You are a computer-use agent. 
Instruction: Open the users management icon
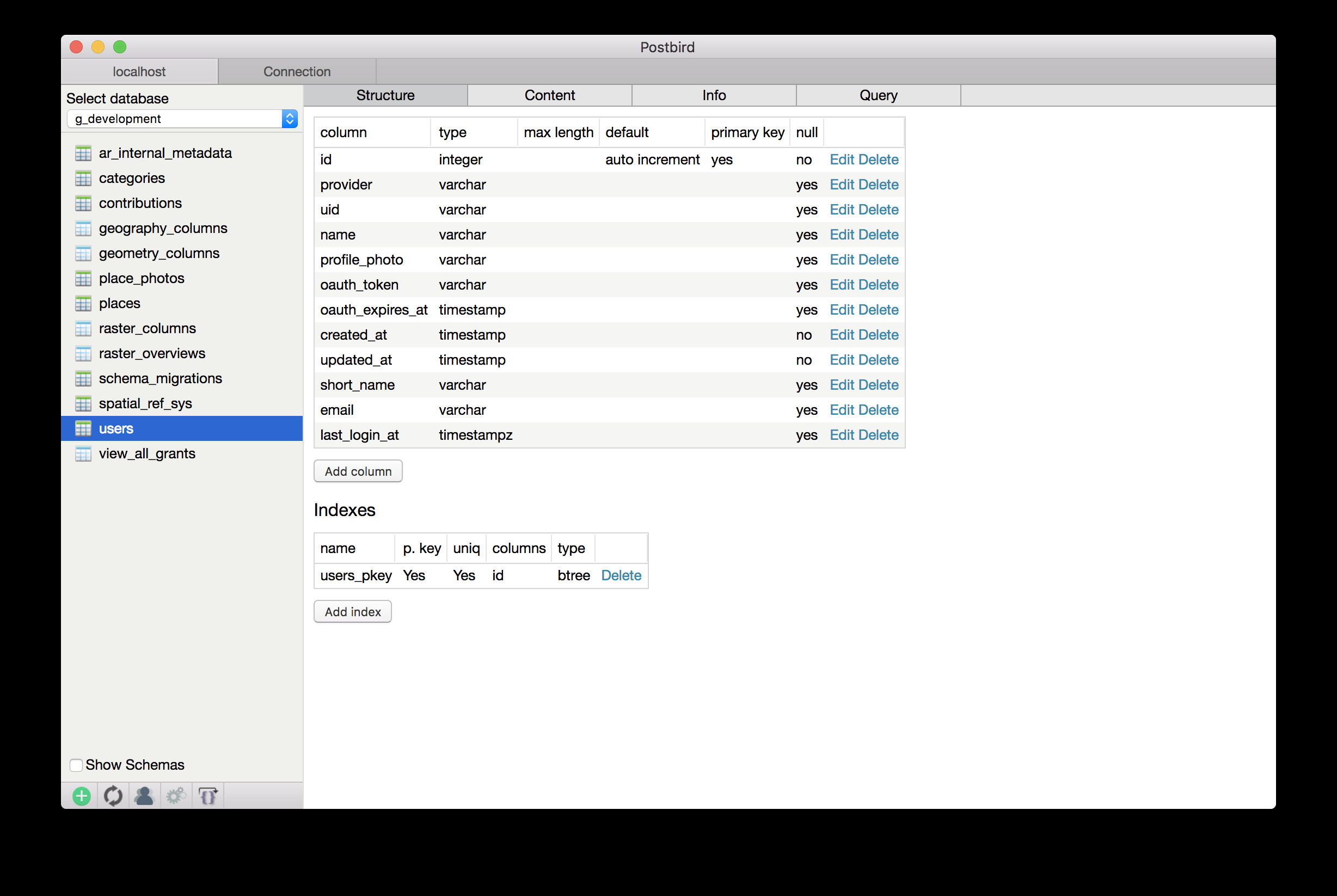(144, 796)
